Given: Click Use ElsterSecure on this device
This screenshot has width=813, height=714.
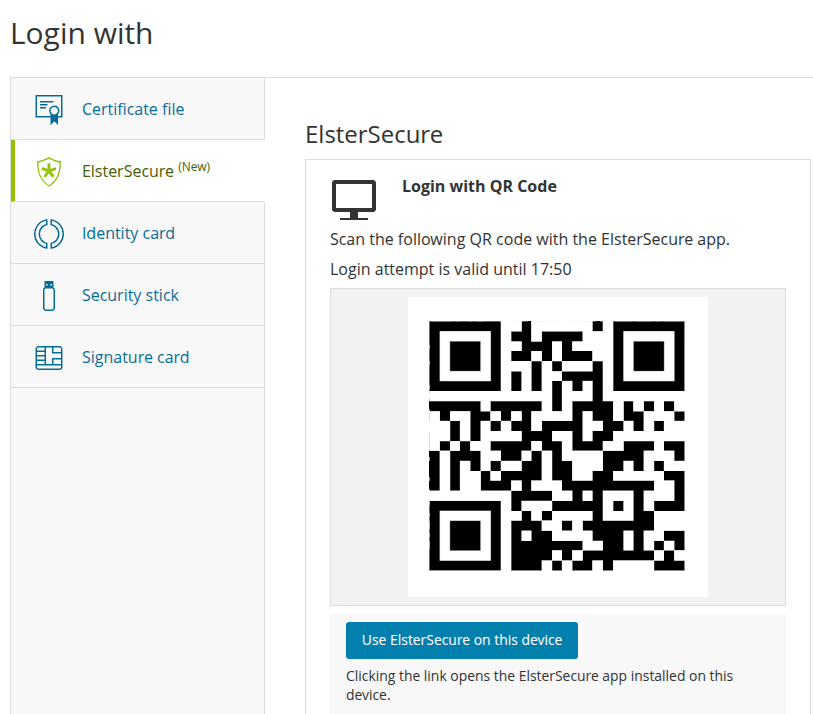Looking at the screenshot, I should click(x=461, y=640).
